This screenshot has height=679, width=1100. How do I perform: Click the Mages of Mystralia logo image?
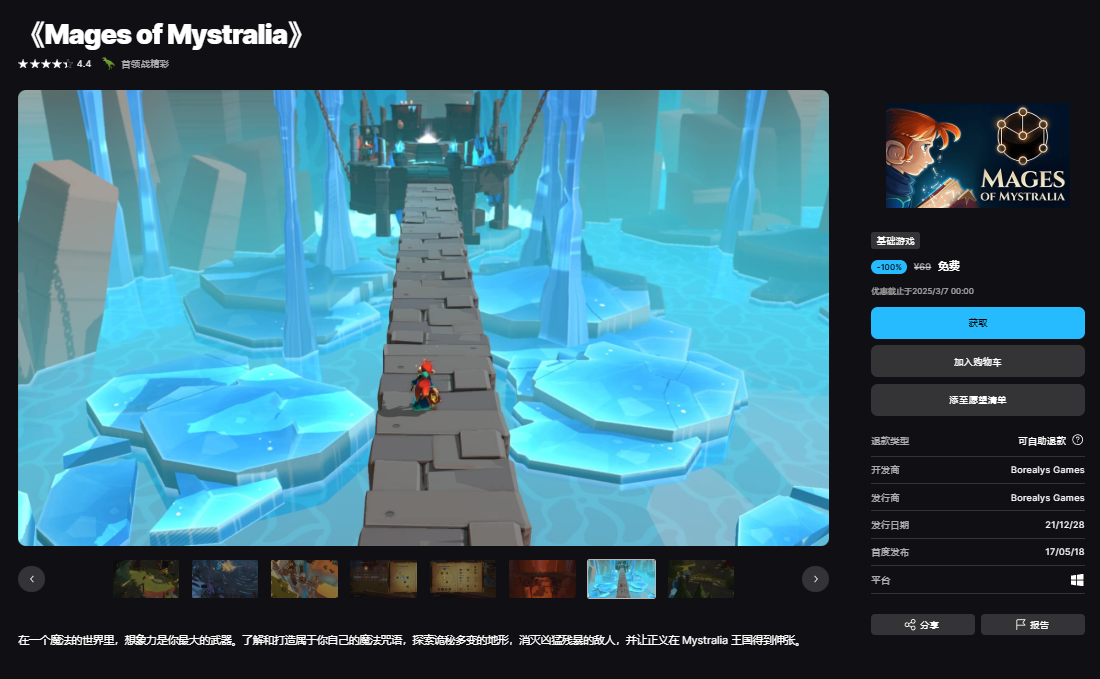977,156
